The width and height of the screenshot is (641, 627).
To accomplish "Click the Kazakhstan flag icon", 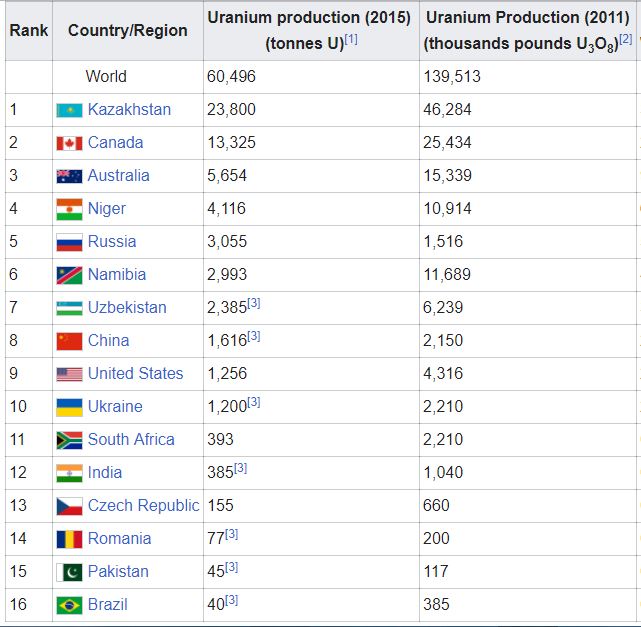I will click(69, 110).
